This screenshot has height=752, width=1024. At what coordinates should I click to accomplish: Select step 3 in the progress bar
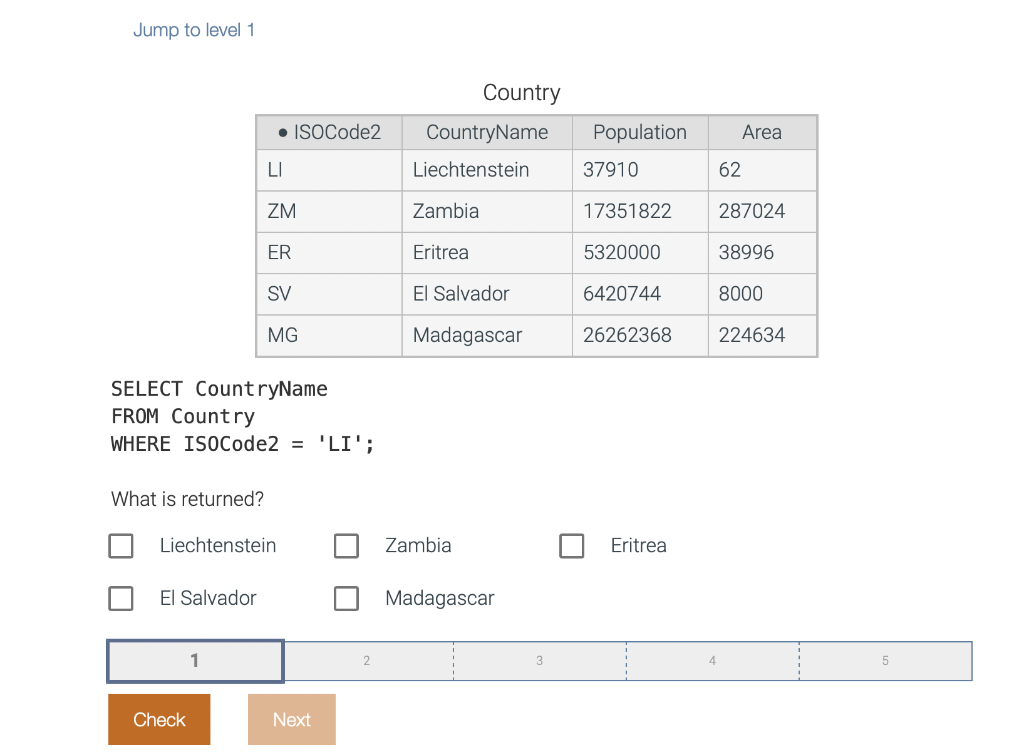click(539, 660)
